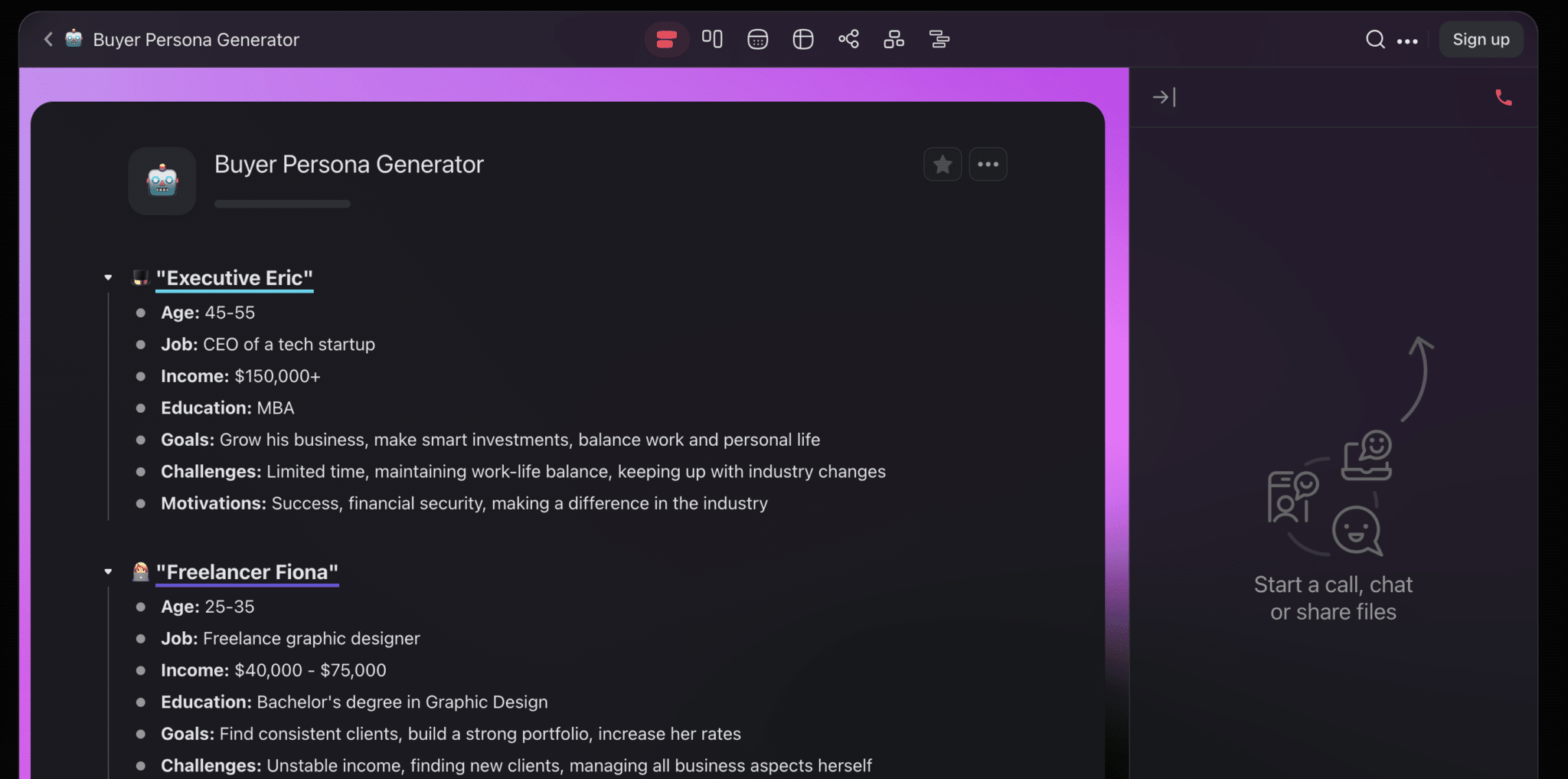
Task: Go back using the left chevron
Action: point(48,39)
